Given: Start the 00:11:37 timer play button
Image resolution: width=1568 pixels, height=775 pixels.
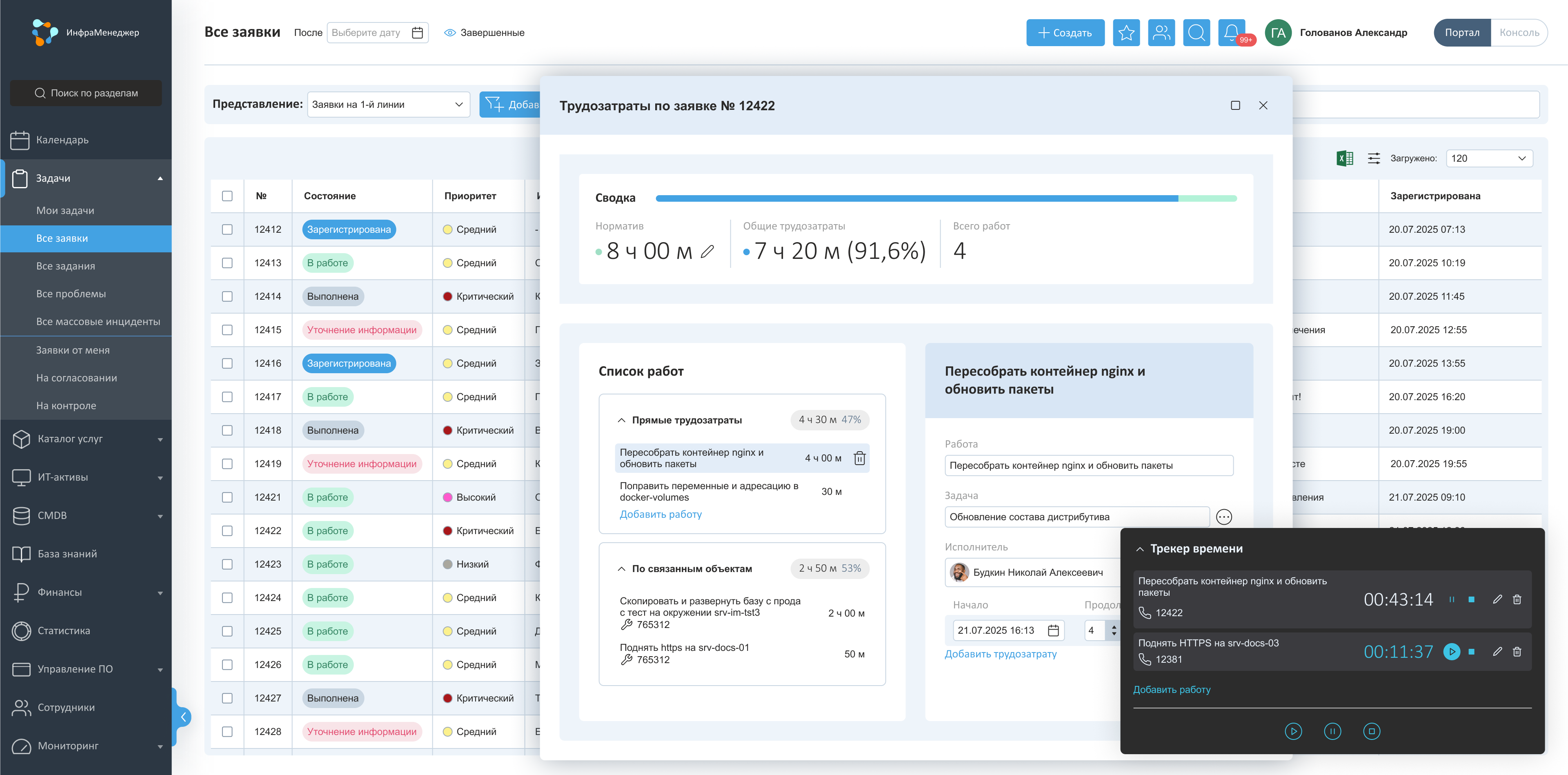Looking at the screenshot, I should (1451, 651).
